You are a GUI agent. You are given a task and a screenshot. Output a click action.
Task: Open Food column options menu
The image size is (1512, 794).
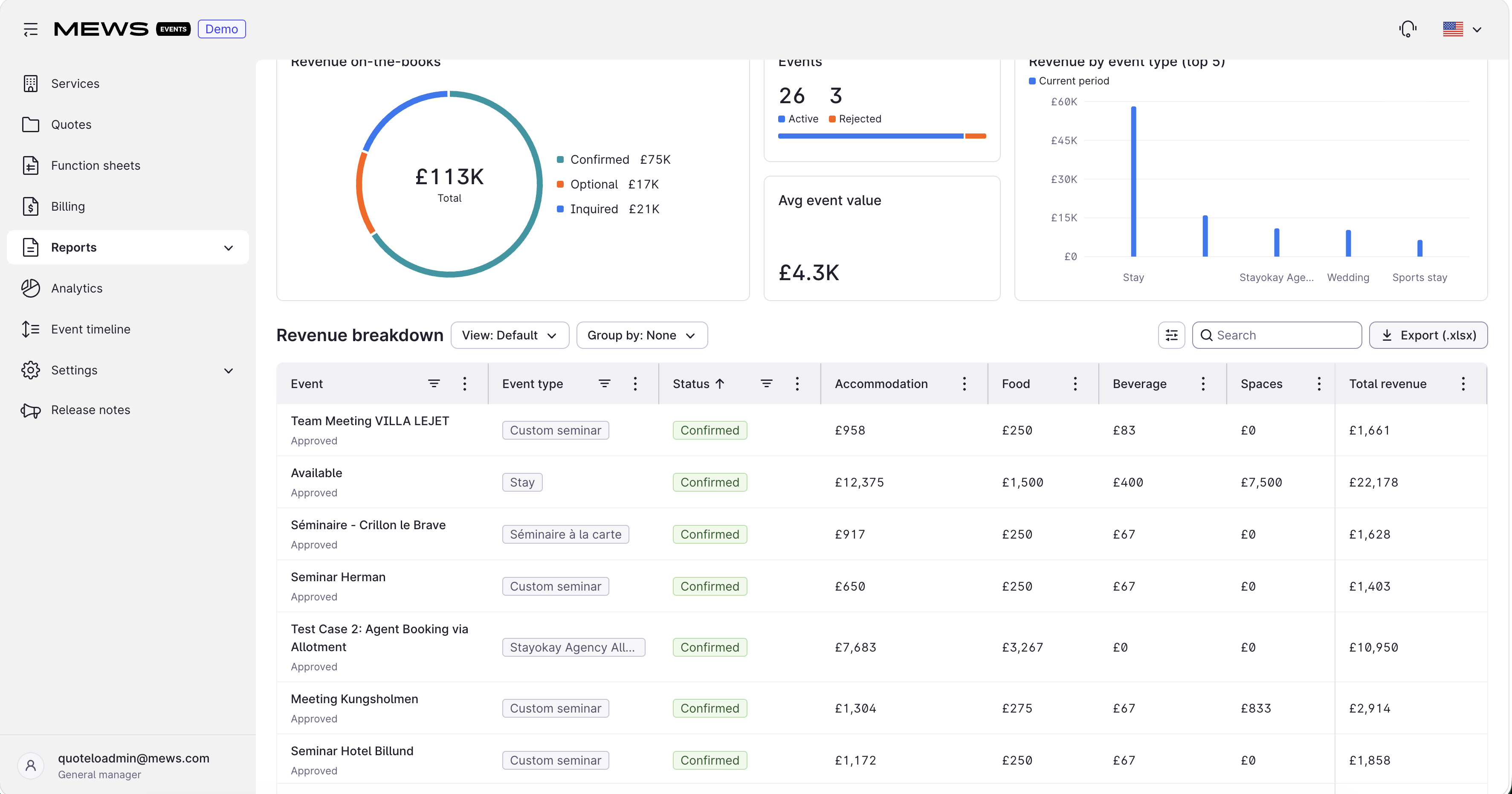1075,384
